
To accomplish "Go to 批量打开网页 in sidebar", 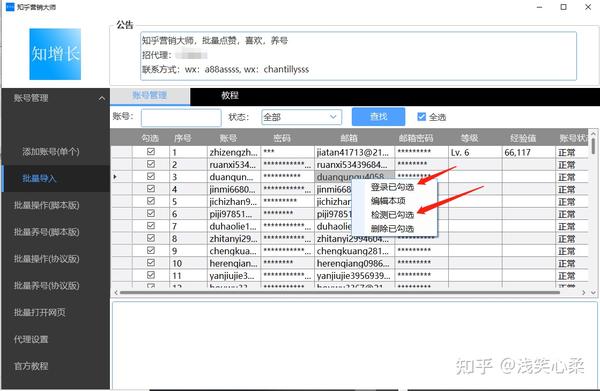I will click(x=39, y=312).
